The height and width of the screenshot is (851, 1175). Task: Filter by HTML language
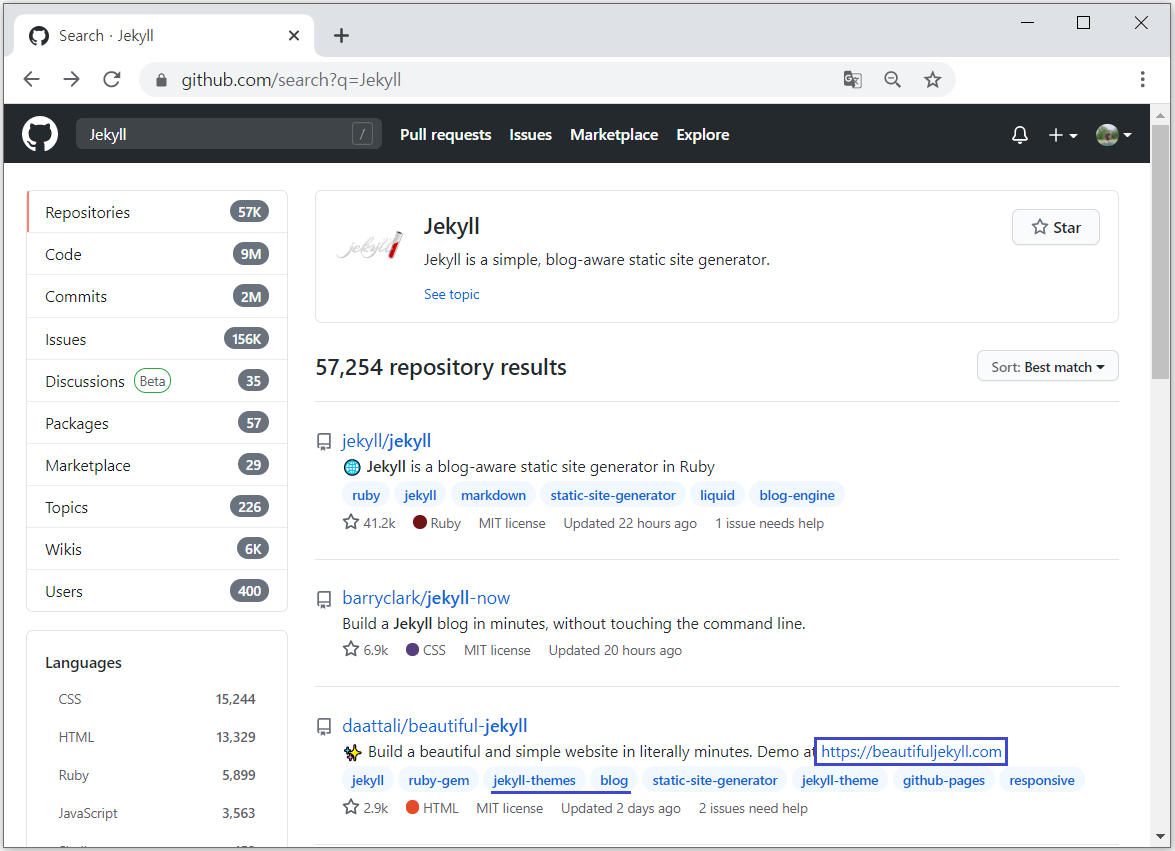157,737
